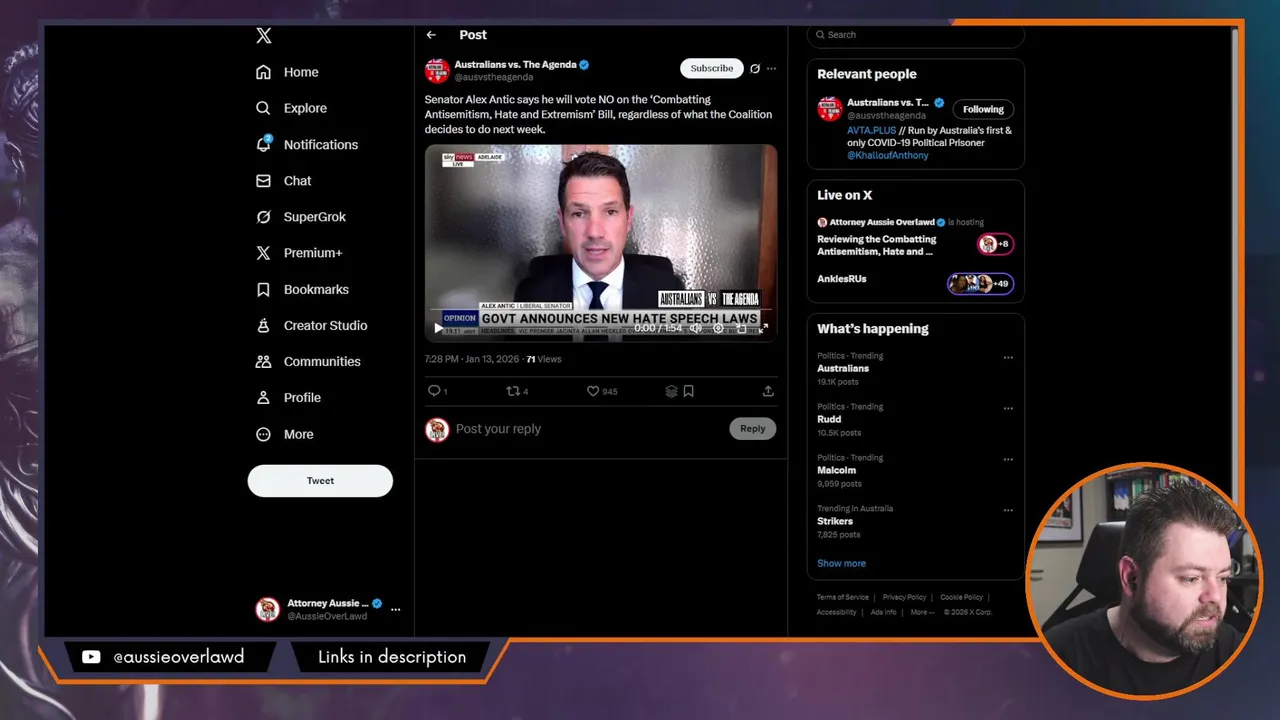This screenshot has width=1280, height=720.
Task: Open the post's more options menu
Action: tap(771, 68)
